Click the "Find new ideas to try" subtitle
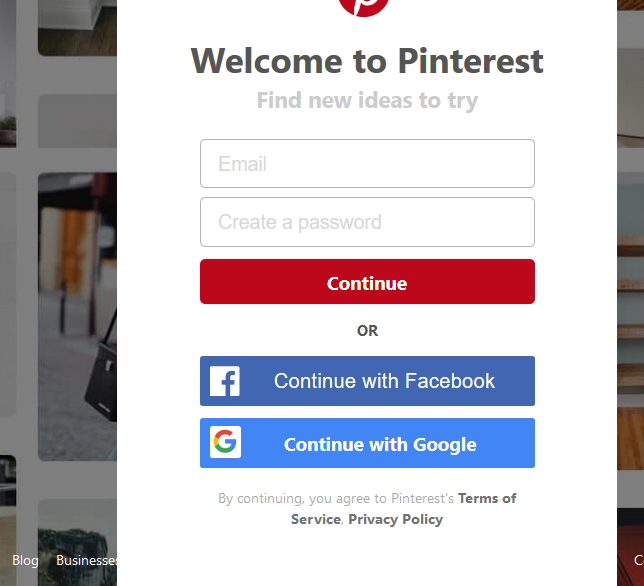 (x=367, y=100)
